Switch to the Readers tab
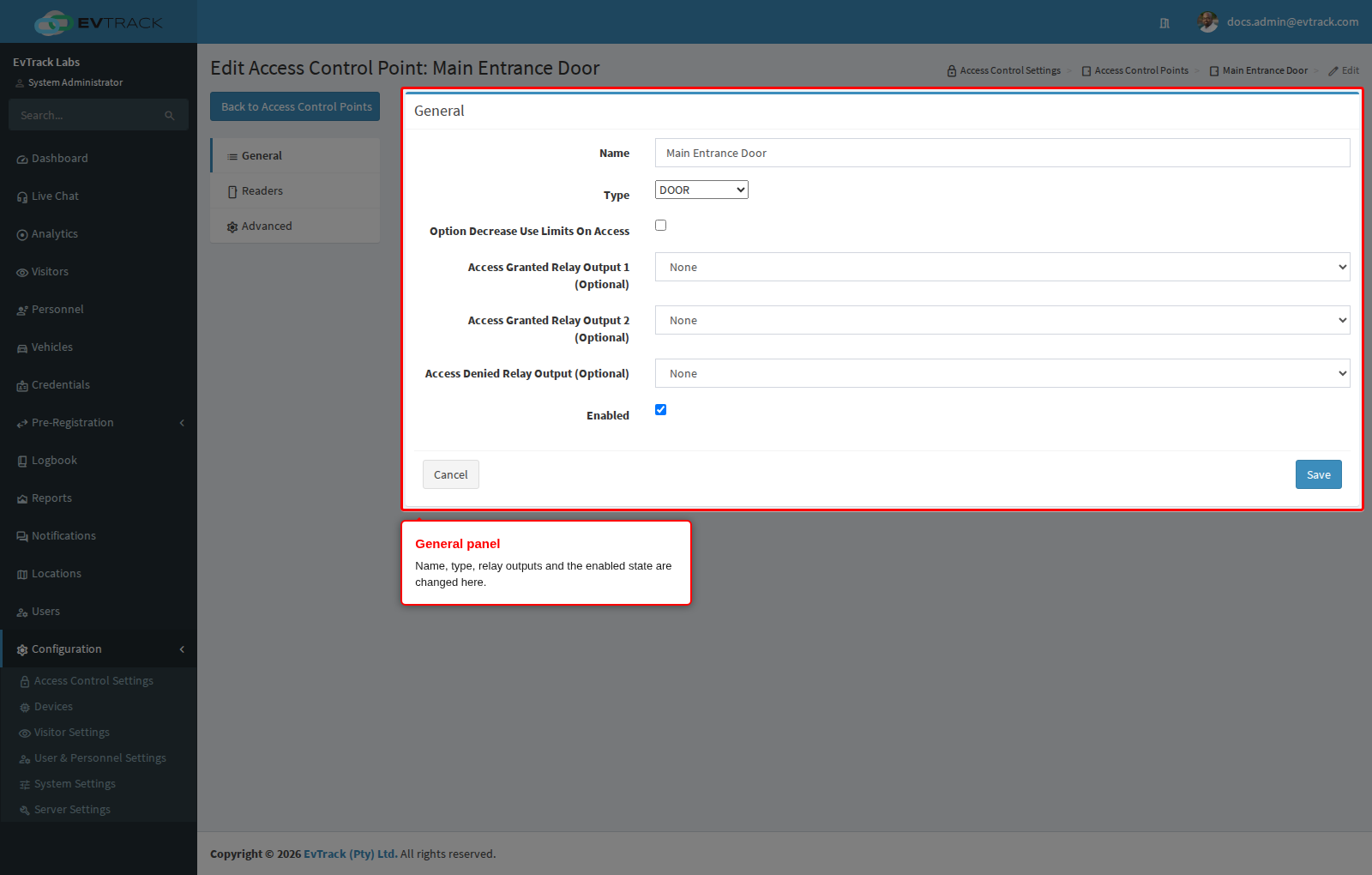 coord(295,191)
